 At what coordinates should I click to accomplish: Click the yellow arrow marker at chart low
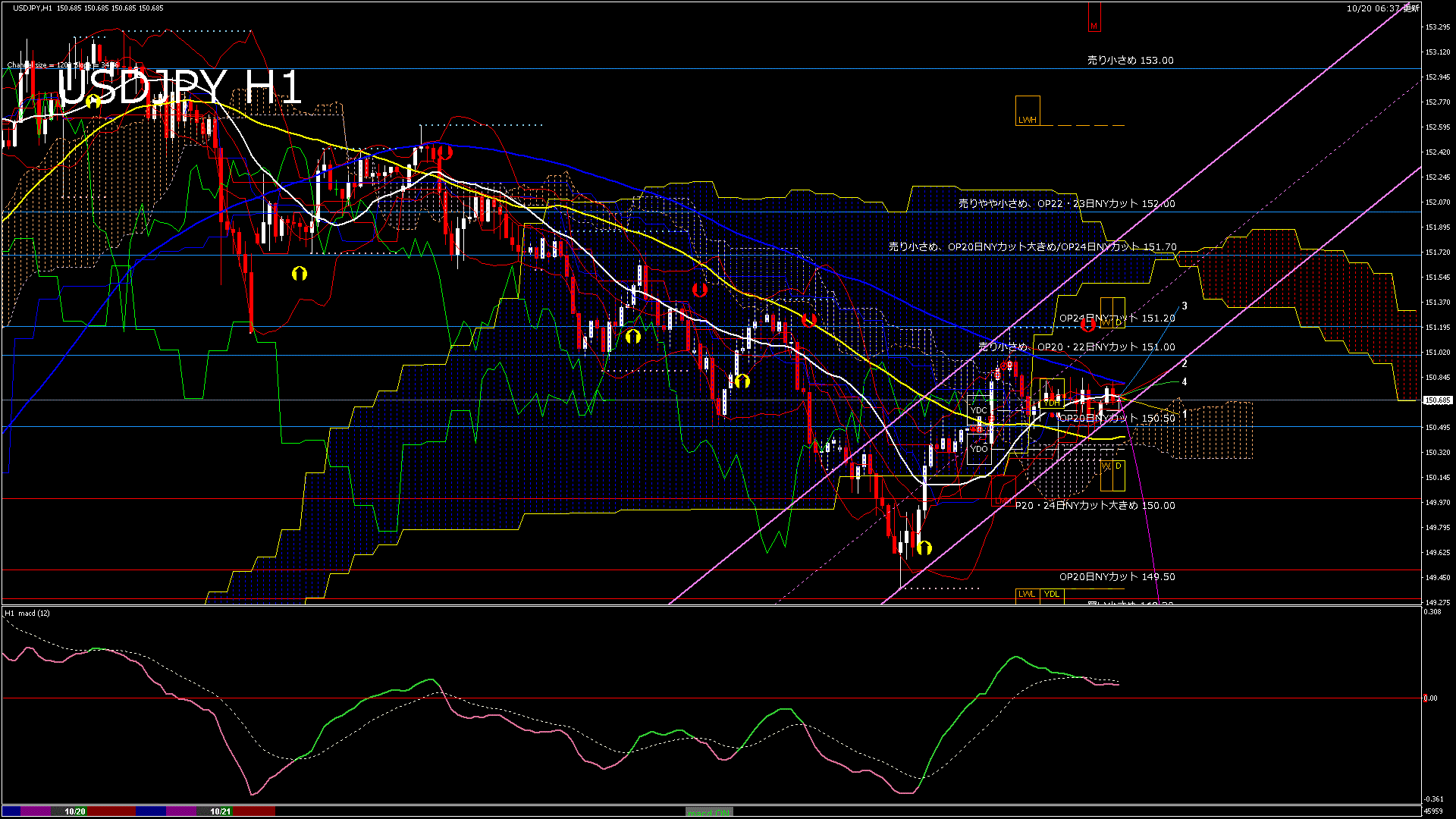coord(924,548)
